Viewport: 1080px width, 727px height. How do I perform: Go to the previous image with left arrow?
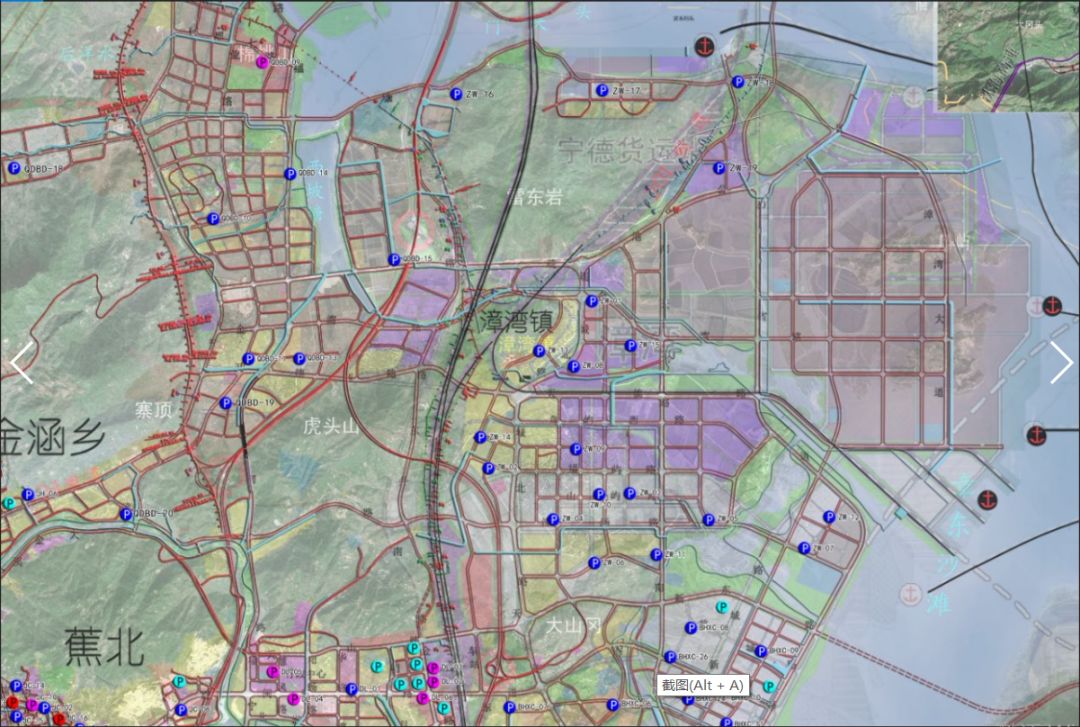[21, 362]
